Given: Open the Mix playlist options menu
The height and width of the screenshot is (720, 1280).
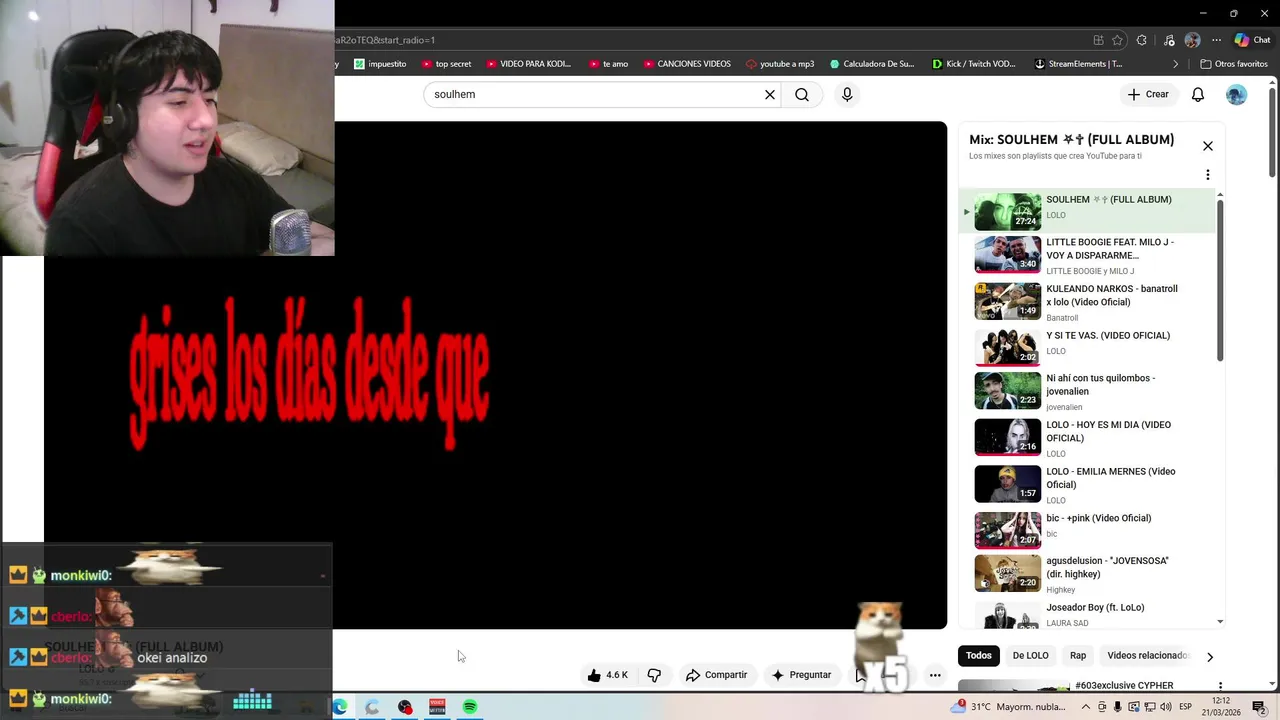Looking at the screenshot, I should coord(1208,175).
